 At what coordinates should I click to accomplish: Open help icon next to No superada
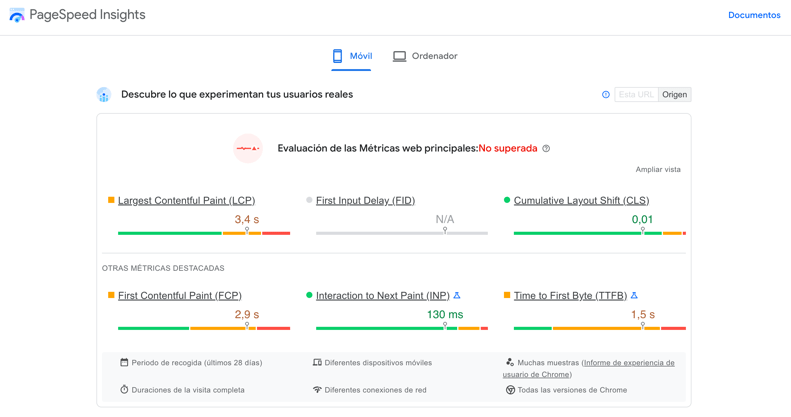(546, 148)
